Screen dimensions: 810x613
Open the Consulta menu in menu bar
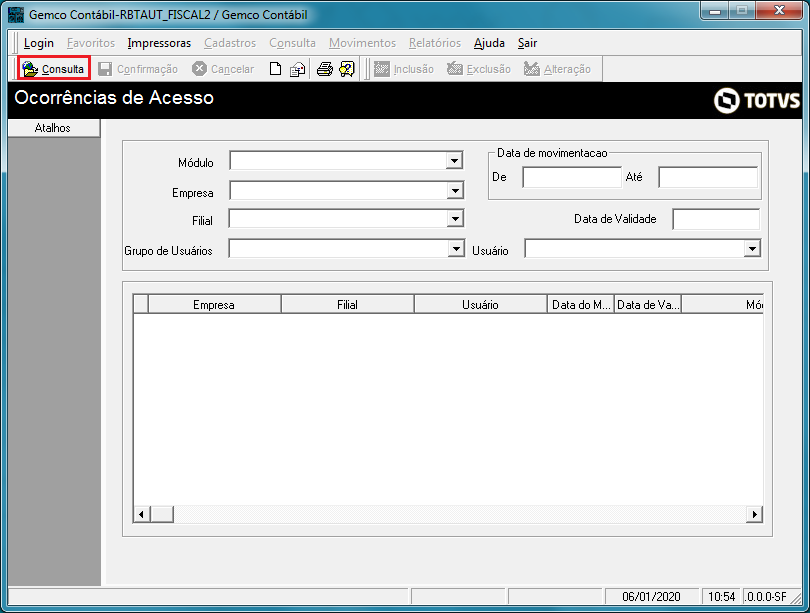(292, 43)
